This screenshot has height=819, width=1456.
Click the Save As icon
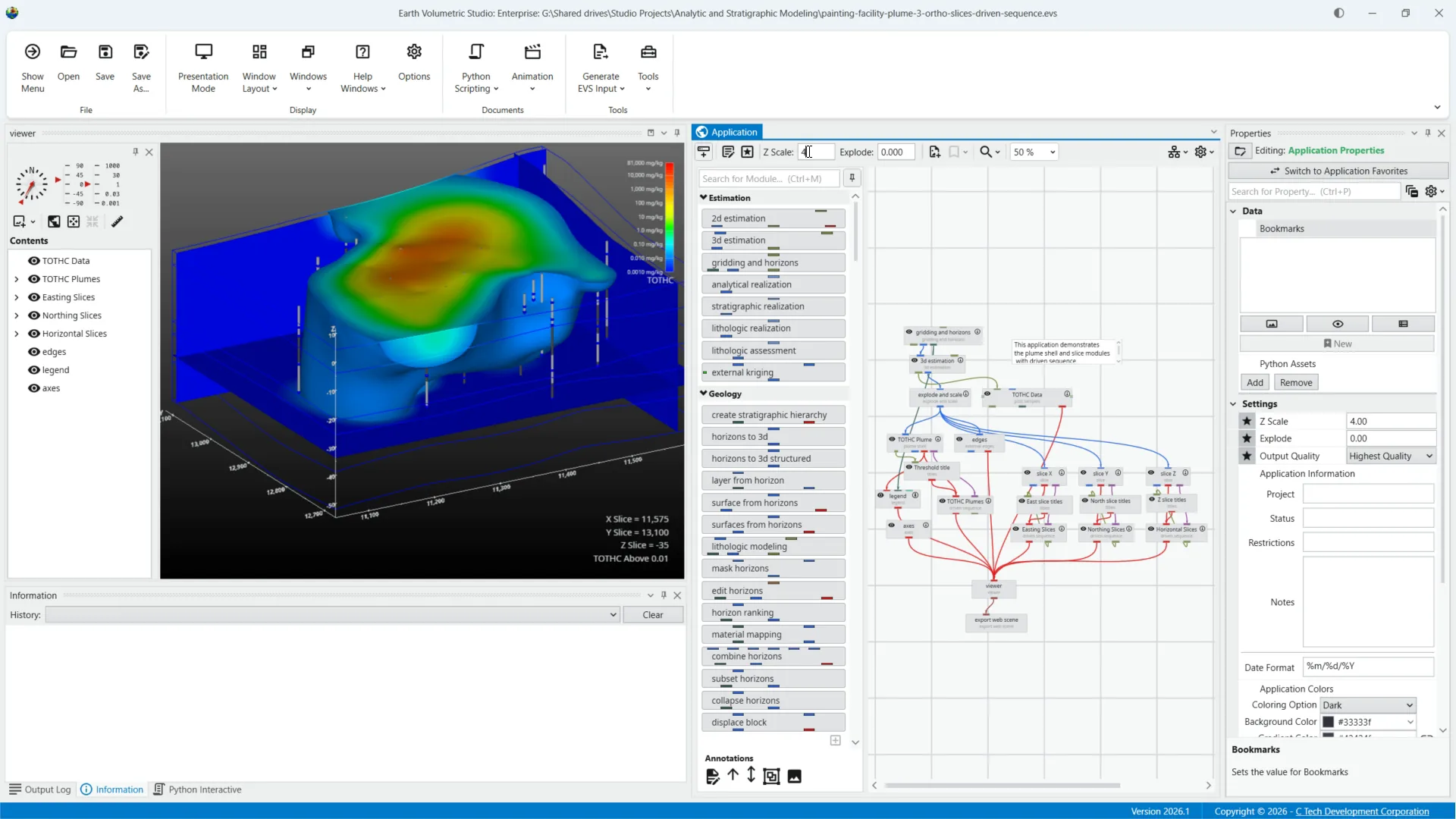pos(141,67)
